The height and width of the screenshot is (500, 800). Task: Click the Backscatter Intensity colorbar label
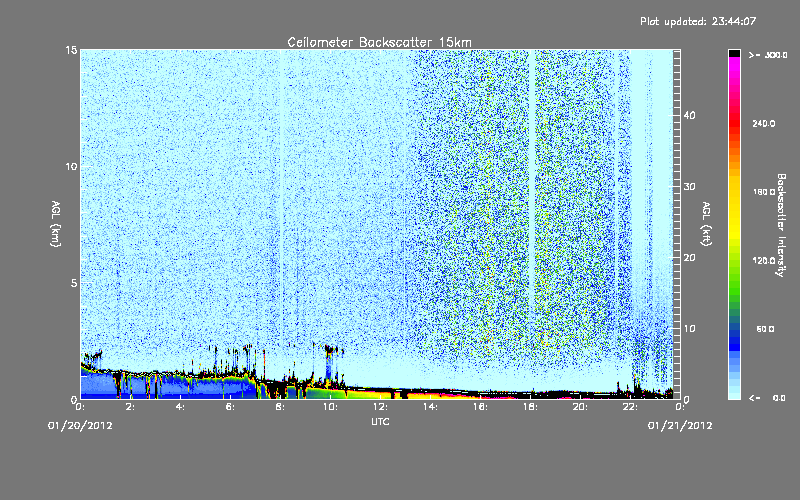[781, 225]
